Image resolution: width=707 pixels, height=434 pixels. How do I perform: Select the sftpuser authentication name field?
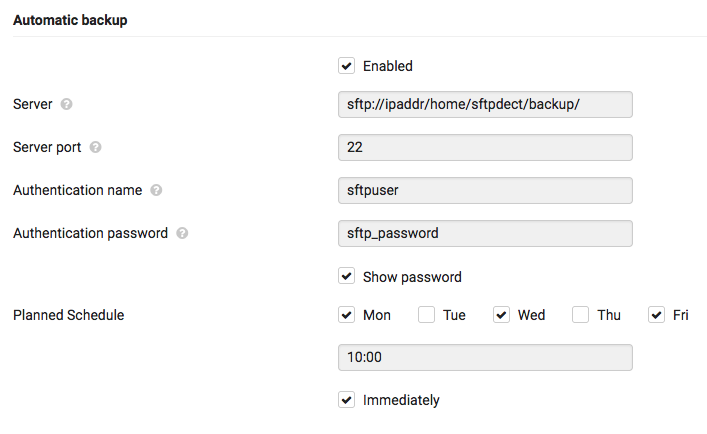click(x=485, y=190)
